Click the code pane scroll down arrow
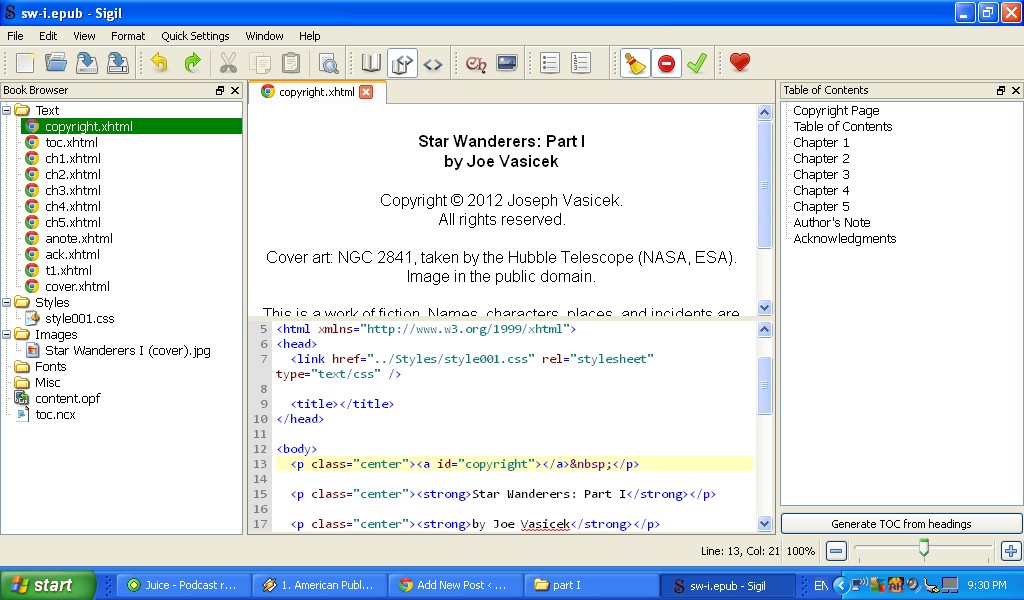Screen dimensions: 1024x600 tap(764, 523)
